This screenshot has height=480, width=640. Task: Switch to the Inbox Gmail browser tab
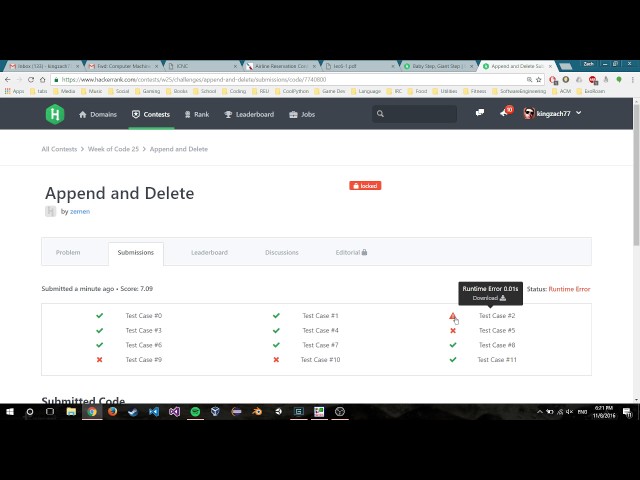pyautogui.click(x=43, y=66)
